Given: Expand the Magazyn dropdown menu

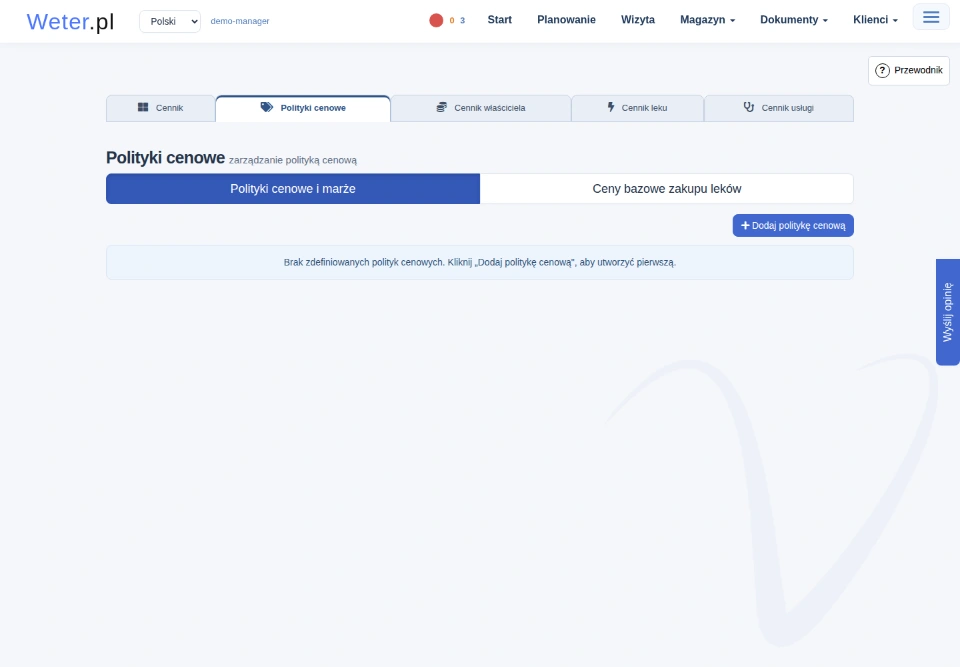Looking at the screenshot, I should [707, 20].
